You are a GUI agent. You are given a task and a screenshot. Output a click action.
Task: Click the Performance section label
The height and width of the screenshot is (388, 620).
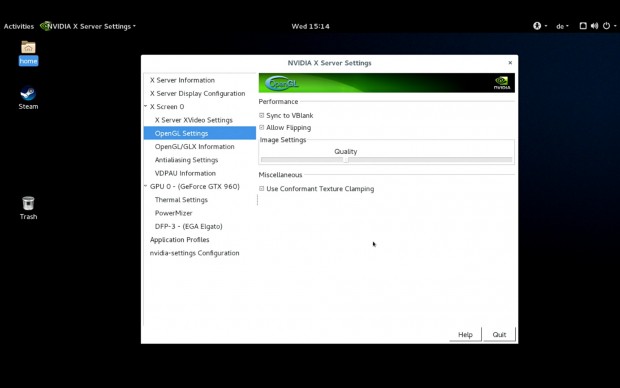coord(278,102)
